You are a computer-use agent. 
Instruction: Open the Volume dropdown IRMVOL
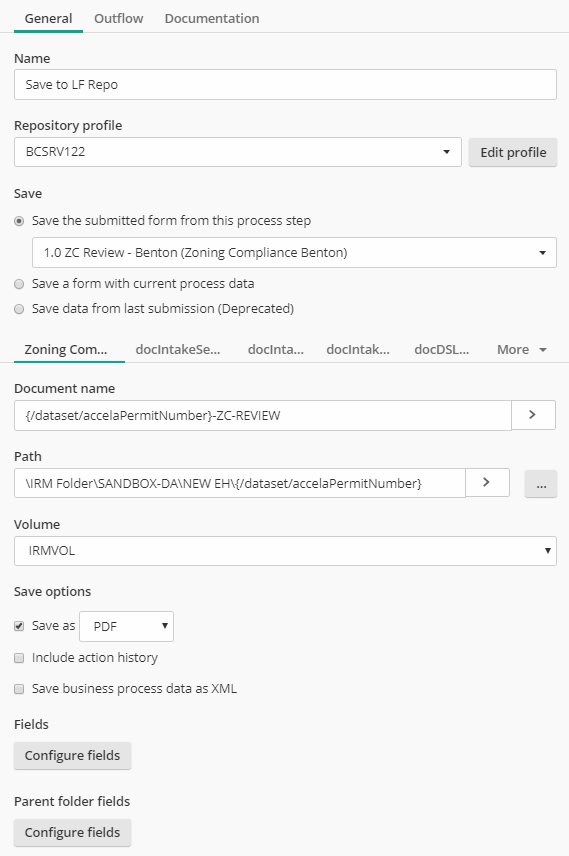[285, 551]
